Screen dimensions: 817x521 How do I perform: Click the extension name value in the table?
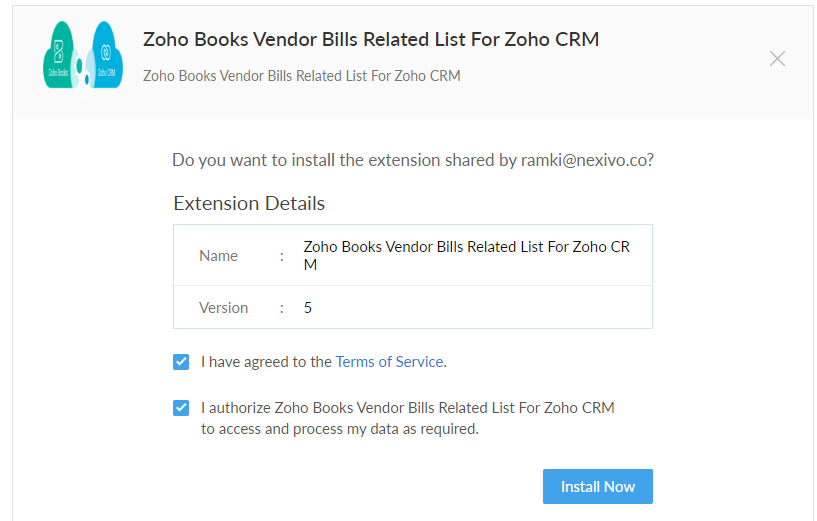tap(467, 255)
